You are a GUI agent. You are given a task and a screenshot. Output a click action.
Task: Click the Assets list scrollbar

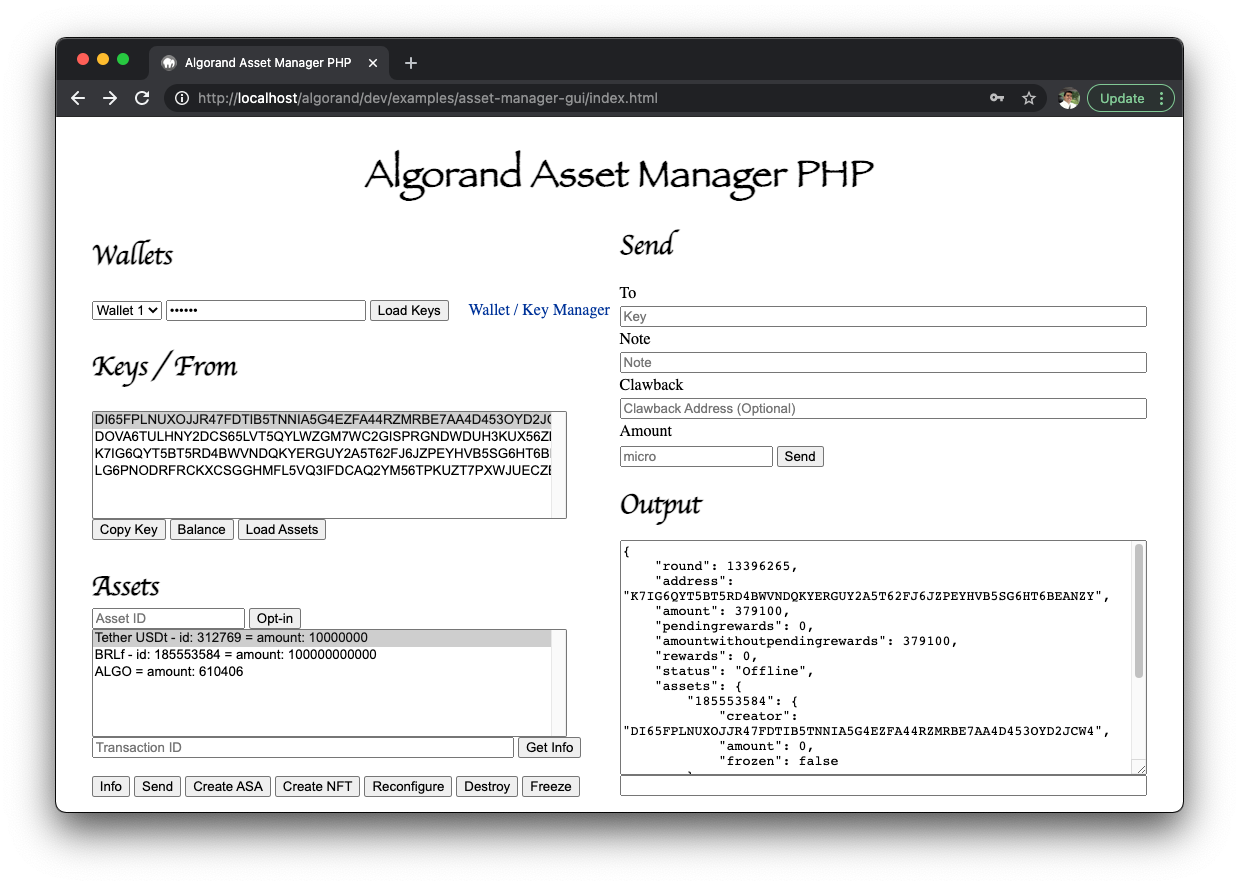[558, 683]
